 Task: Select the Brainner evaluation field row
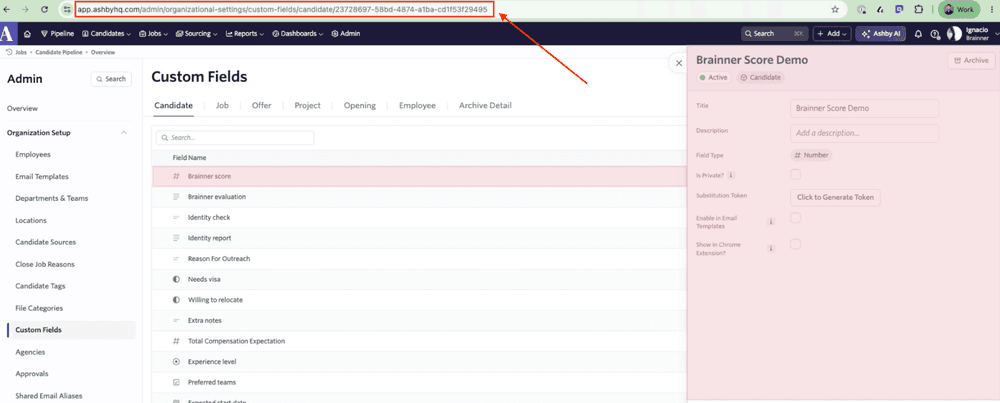coord(420,197)
